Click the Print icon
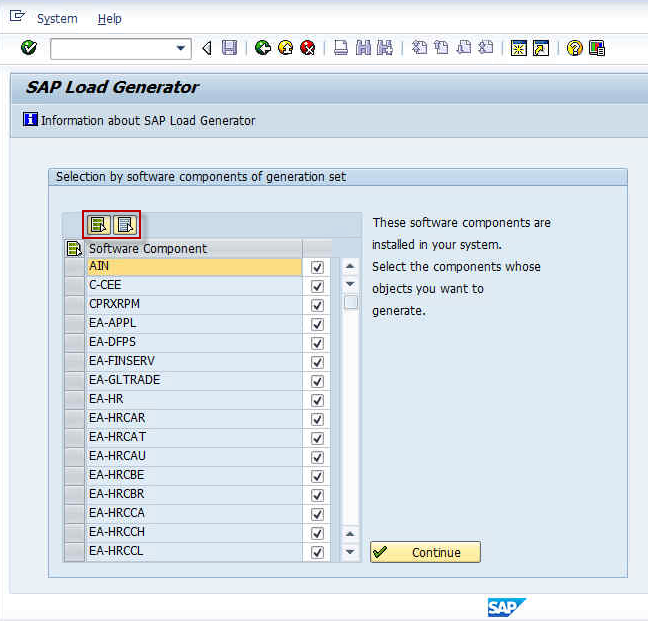The height and width of the screenshot is (621, 648). 341,48
